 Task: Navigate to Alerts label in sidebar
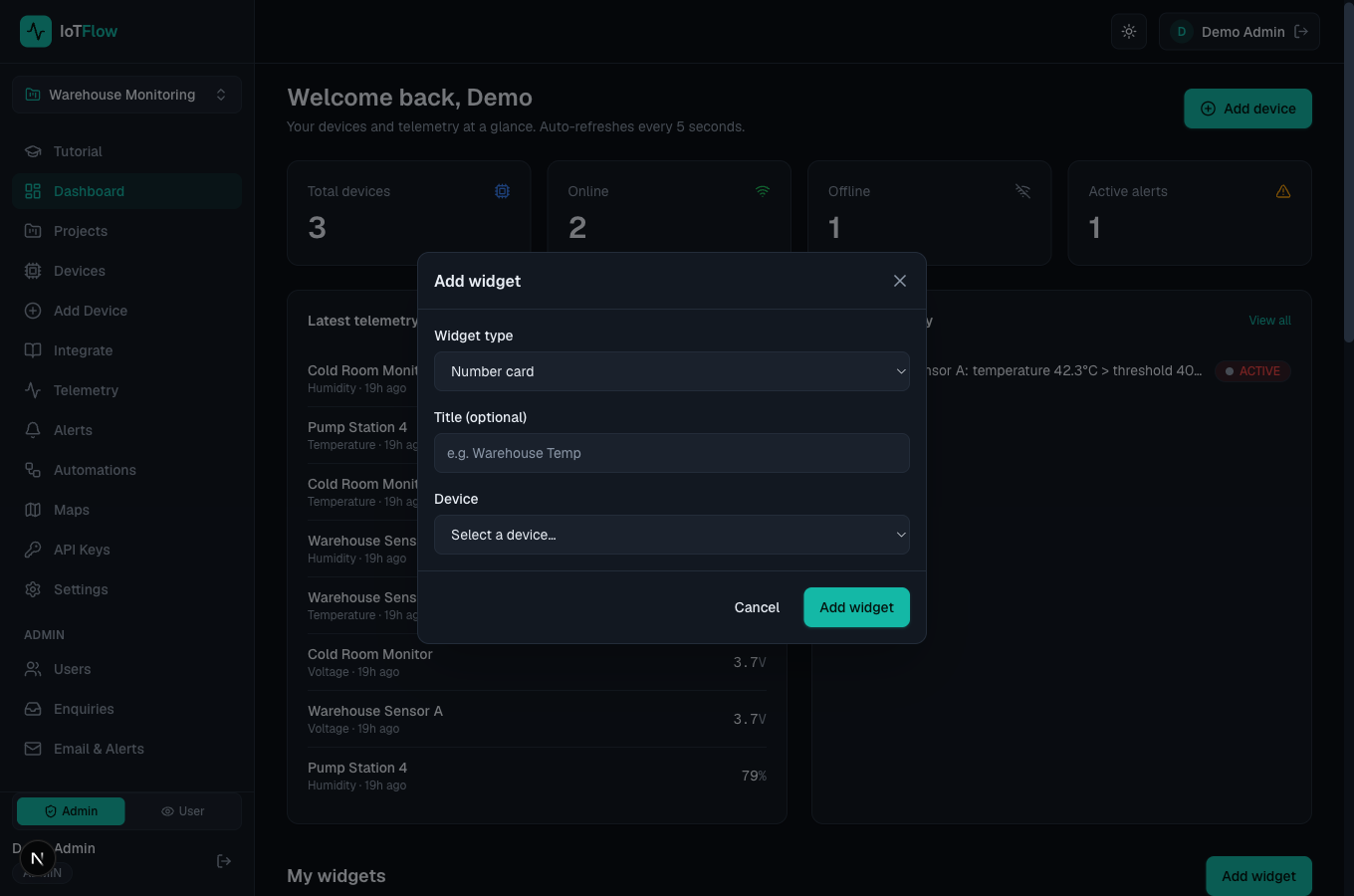tap(73, 430)
